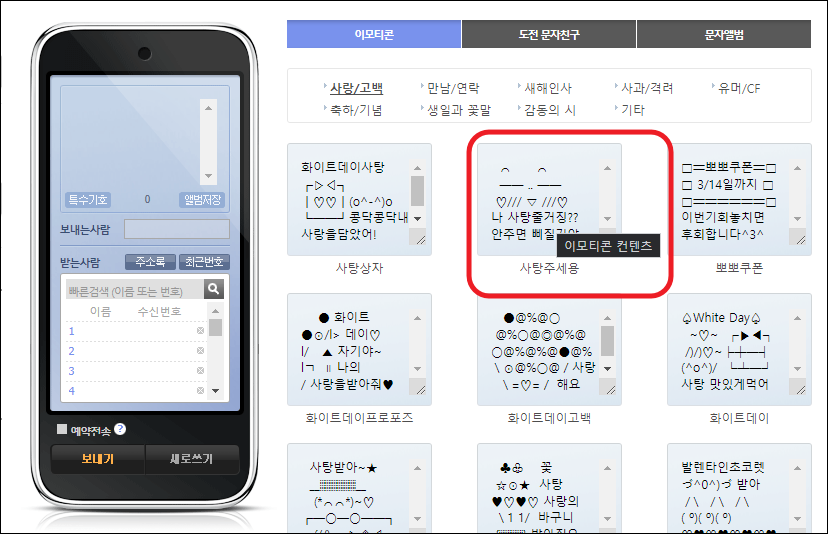Viewport: 828px width, 534px height.
Task: Enable the 예약전송 checkbox
Action: (62, 429)
